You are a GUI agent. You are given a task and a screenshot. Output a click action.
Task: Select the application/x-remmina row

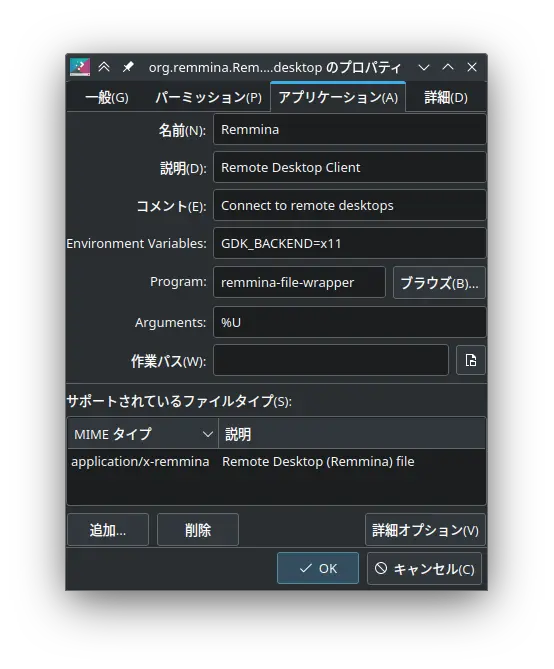[x=276, y=462]
